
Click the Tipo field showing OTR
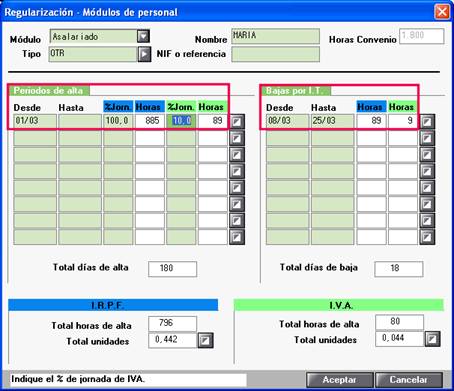pos(93,54)
